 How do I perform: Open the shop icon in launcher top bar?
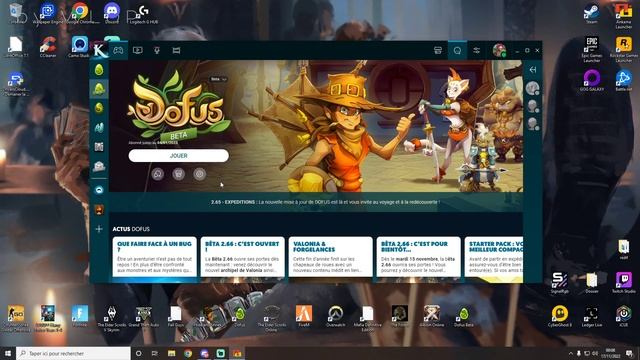(438, 50)
